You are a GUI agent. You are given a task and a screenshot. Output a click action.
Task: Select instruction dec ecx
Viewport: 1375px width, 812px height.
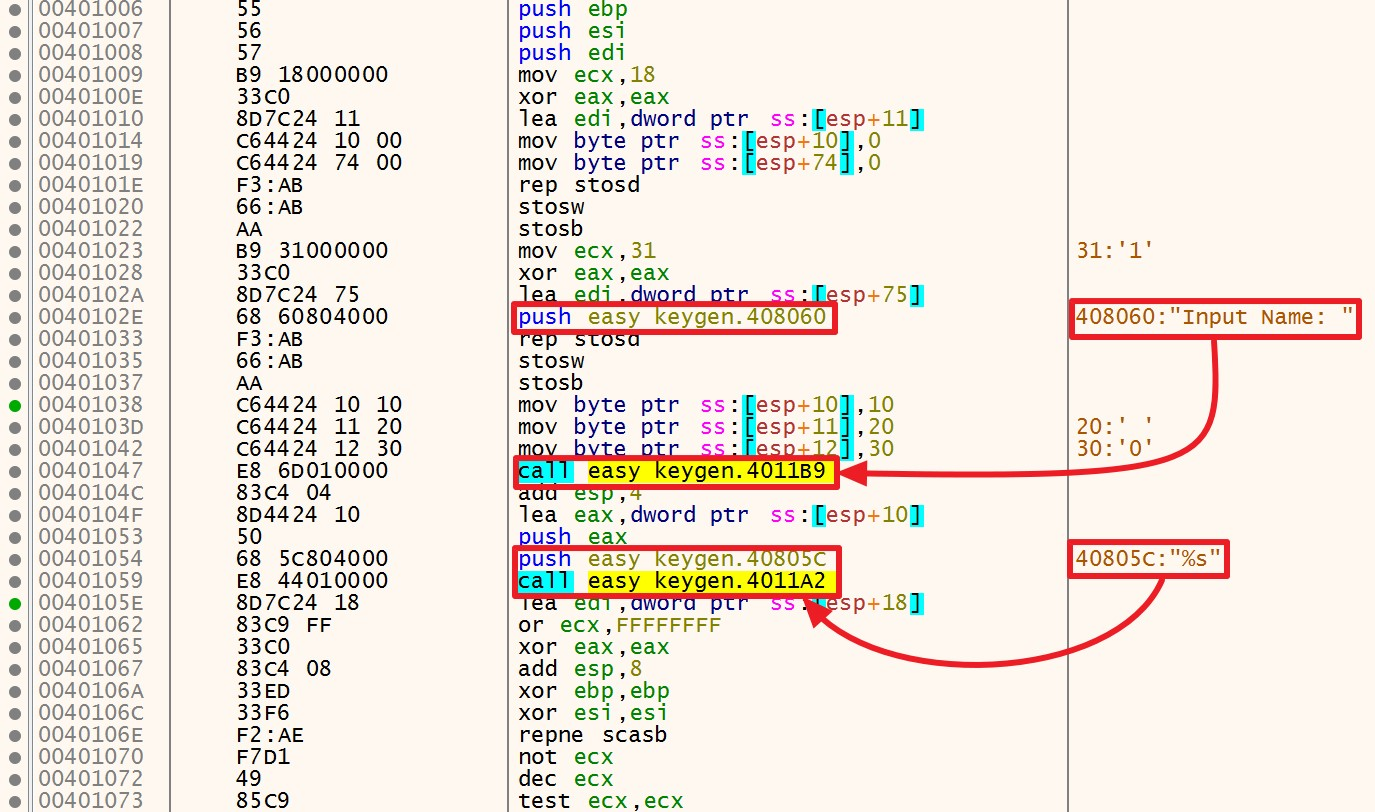[x=566, y=779]
